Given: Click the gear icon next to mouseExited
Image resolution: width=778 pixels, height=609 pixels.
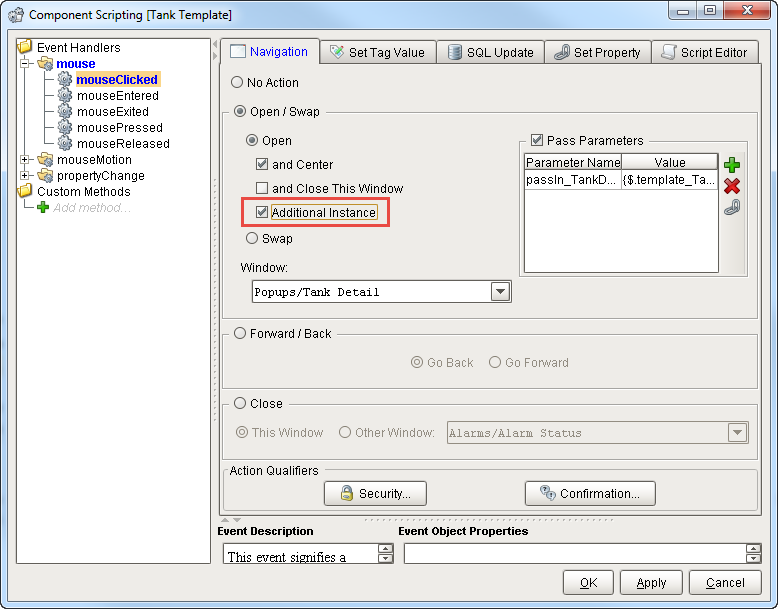Looking at the screenshot, I should tap(65, 111).
